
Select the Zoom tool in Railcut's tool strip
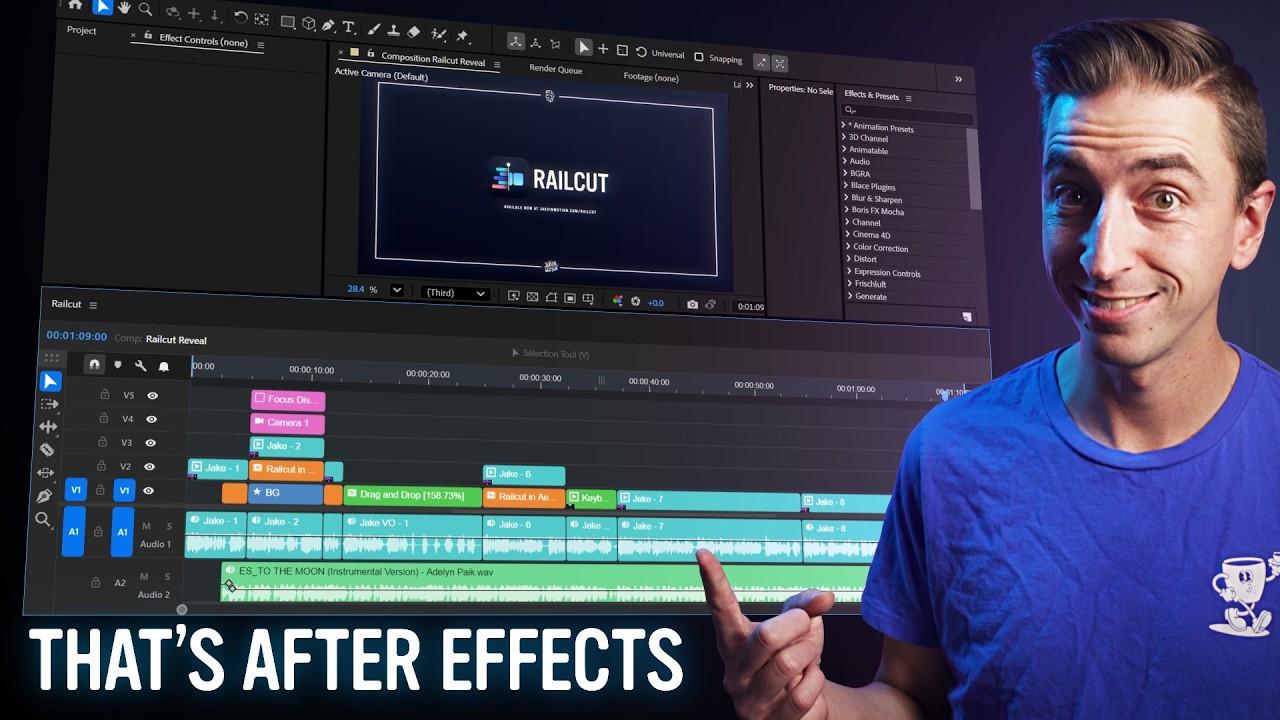(x=45, y=518)
